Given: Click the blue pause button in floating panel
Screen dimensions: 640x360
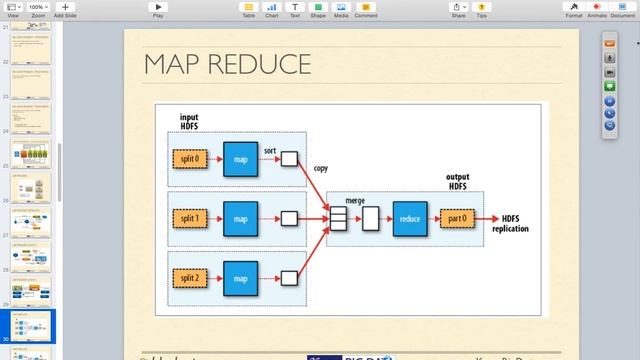Looking at the screenshot, I should 610,101.
